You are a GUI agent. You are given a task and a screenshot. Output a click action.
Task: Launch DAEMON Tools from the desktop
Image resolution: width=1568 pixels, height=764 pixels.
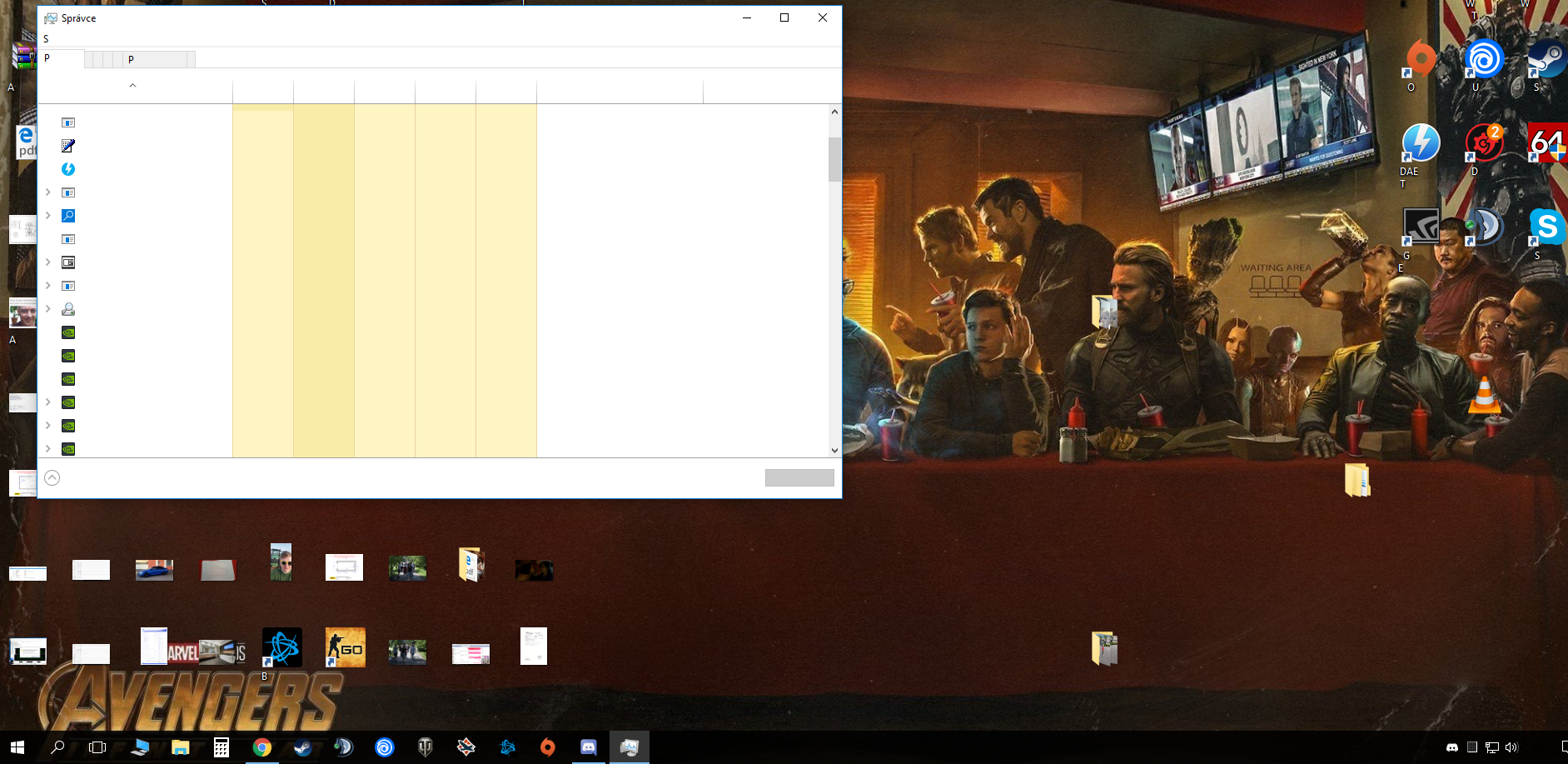click(x=1420, y=143)
